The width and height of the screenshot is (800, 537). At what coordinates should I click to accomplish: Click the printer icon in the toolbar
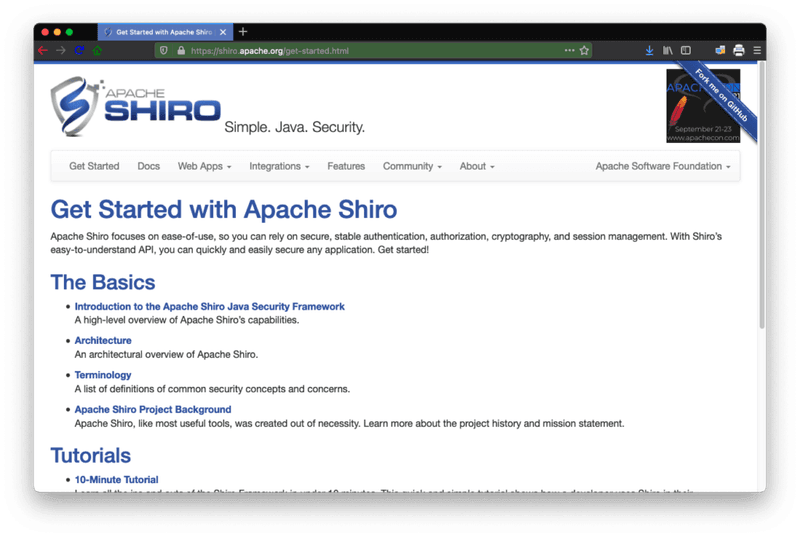pyautogui.click(x=738, y=50)
